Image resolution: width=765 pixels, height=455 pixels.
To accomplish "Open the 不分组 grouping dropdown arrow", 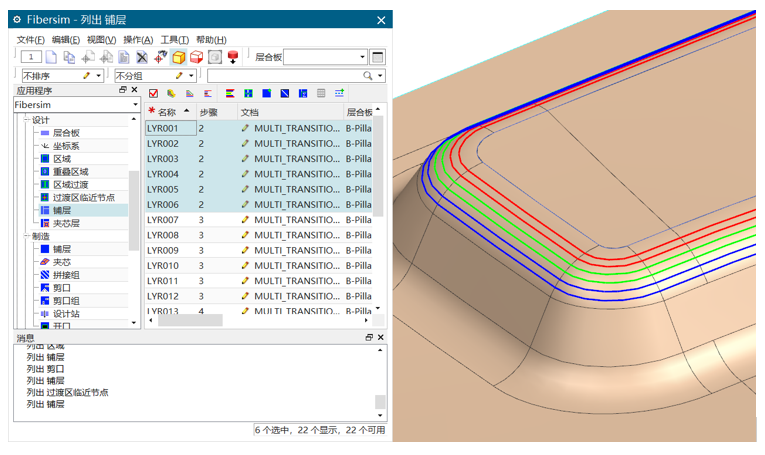I will coord(191,76).
